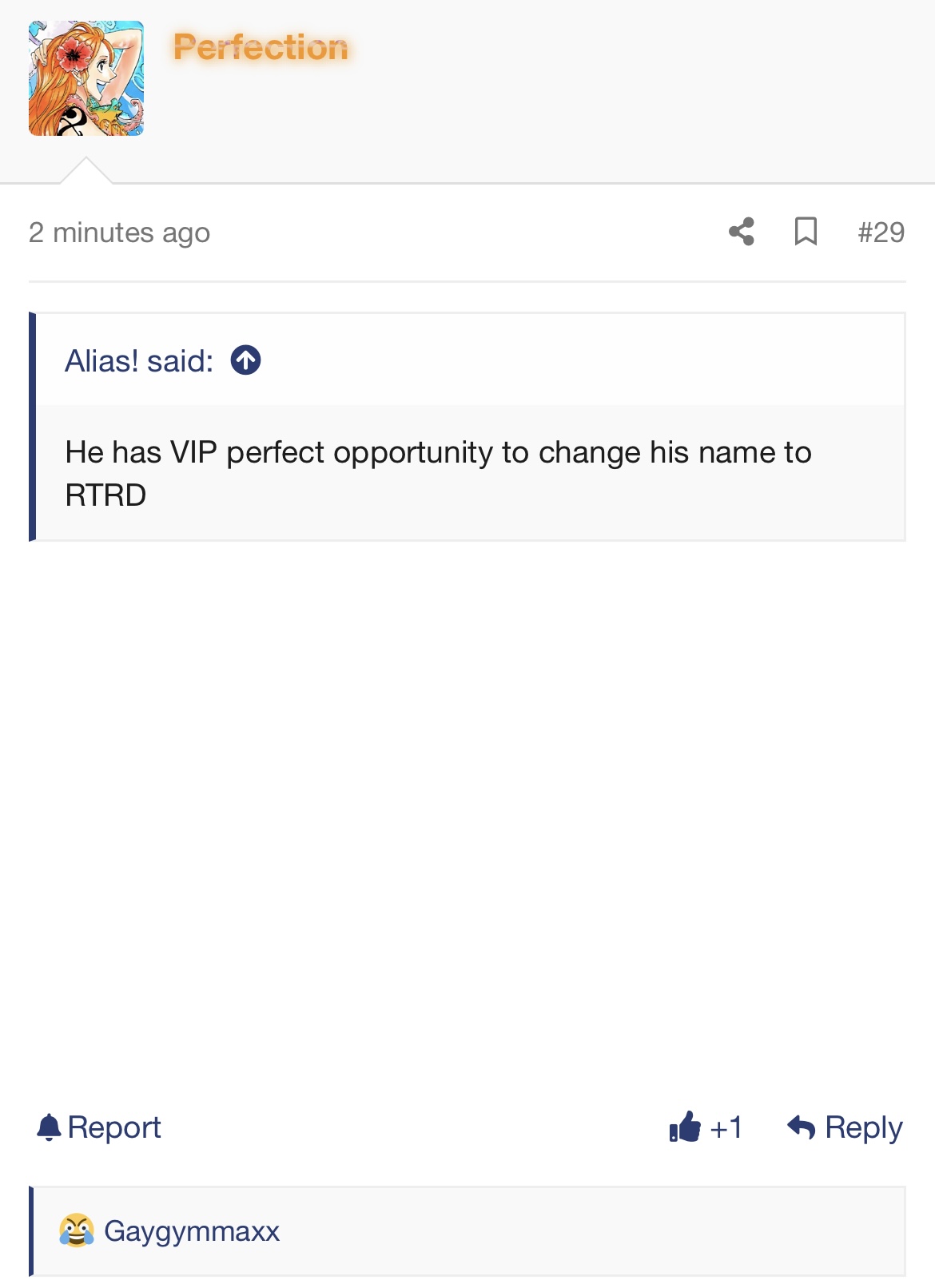The width and height of the screenshot is (935, 1288).
Task: Click the Reply text button
Action: (863, 1127)
